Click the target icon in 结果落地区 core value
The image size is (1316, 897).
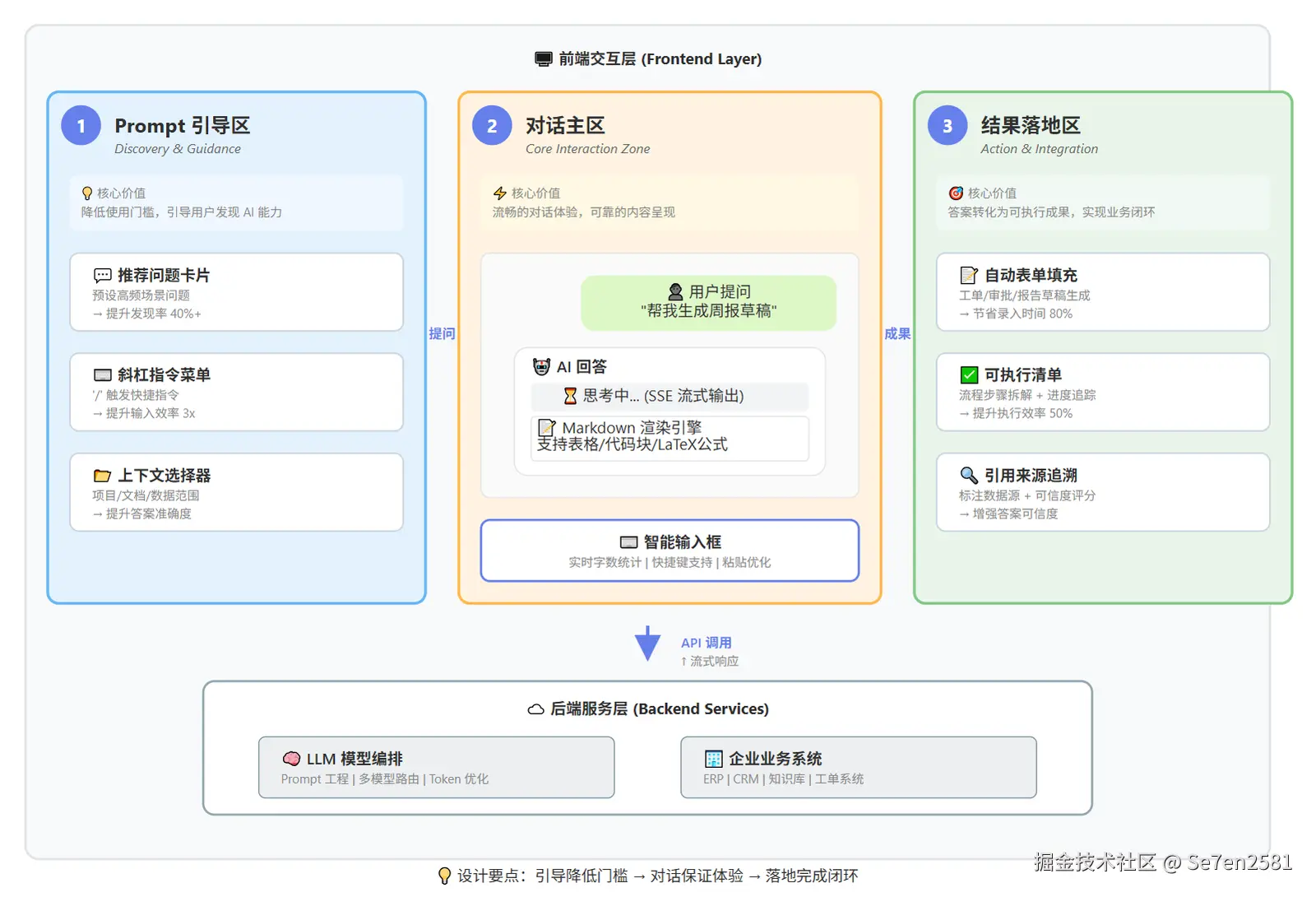pyautogui.click(x=956, y=193)
